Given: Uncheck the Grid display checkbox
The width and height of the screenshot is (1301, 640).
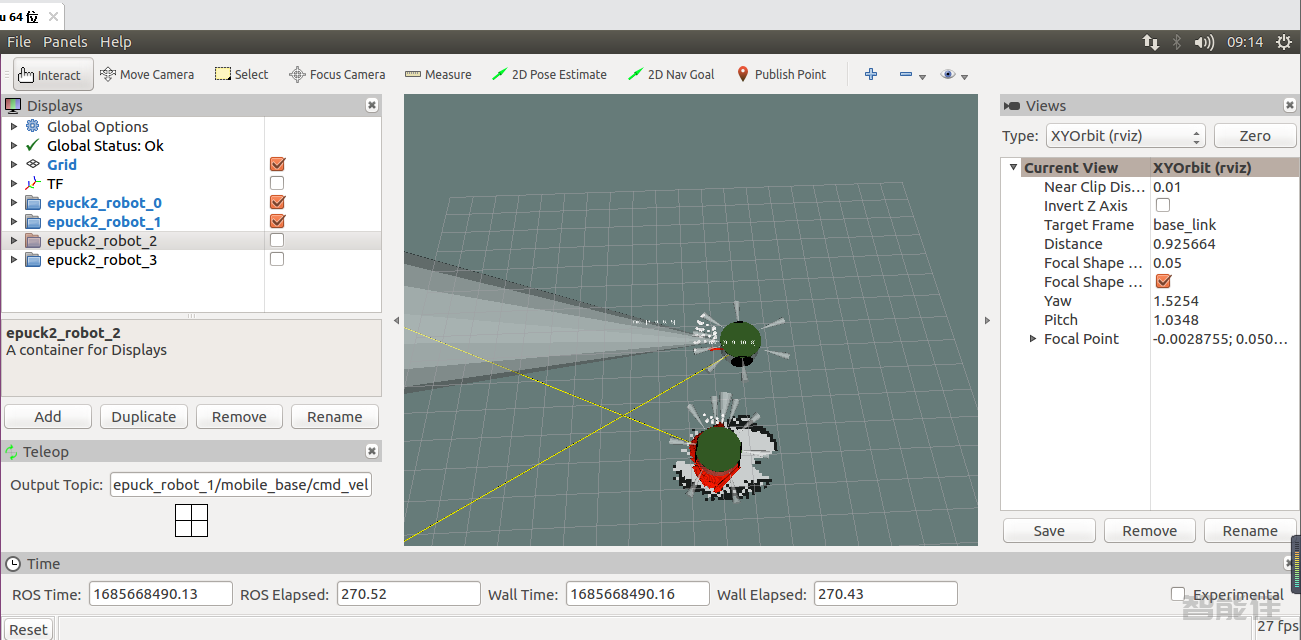Looking at the screenshot, I should [277, 165].
